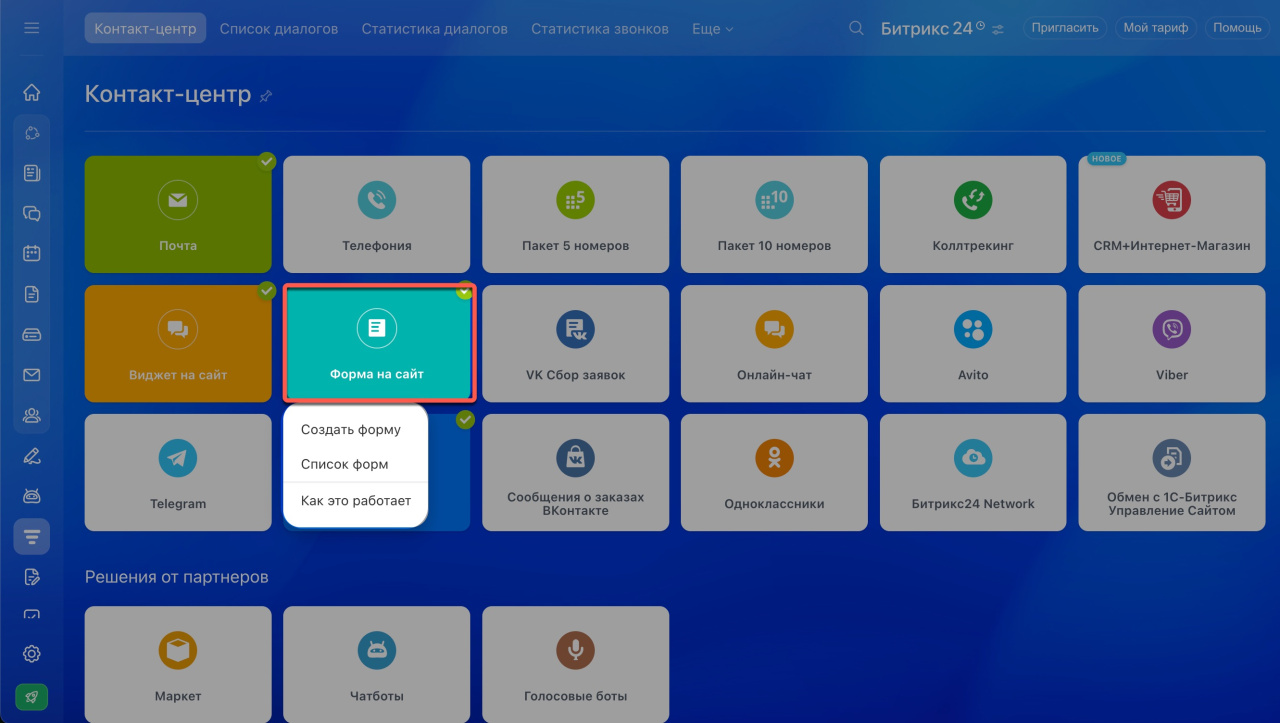Image resolution: width=1280 pixels, height=723 pixels.
Task: Open the Viber tile
Action: 1172,344
